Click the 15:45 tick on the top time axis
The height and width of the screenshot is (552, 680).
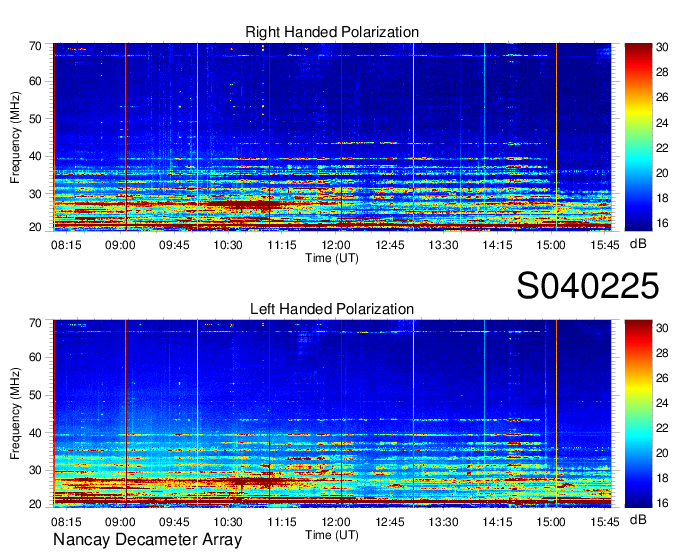[605, 245]
